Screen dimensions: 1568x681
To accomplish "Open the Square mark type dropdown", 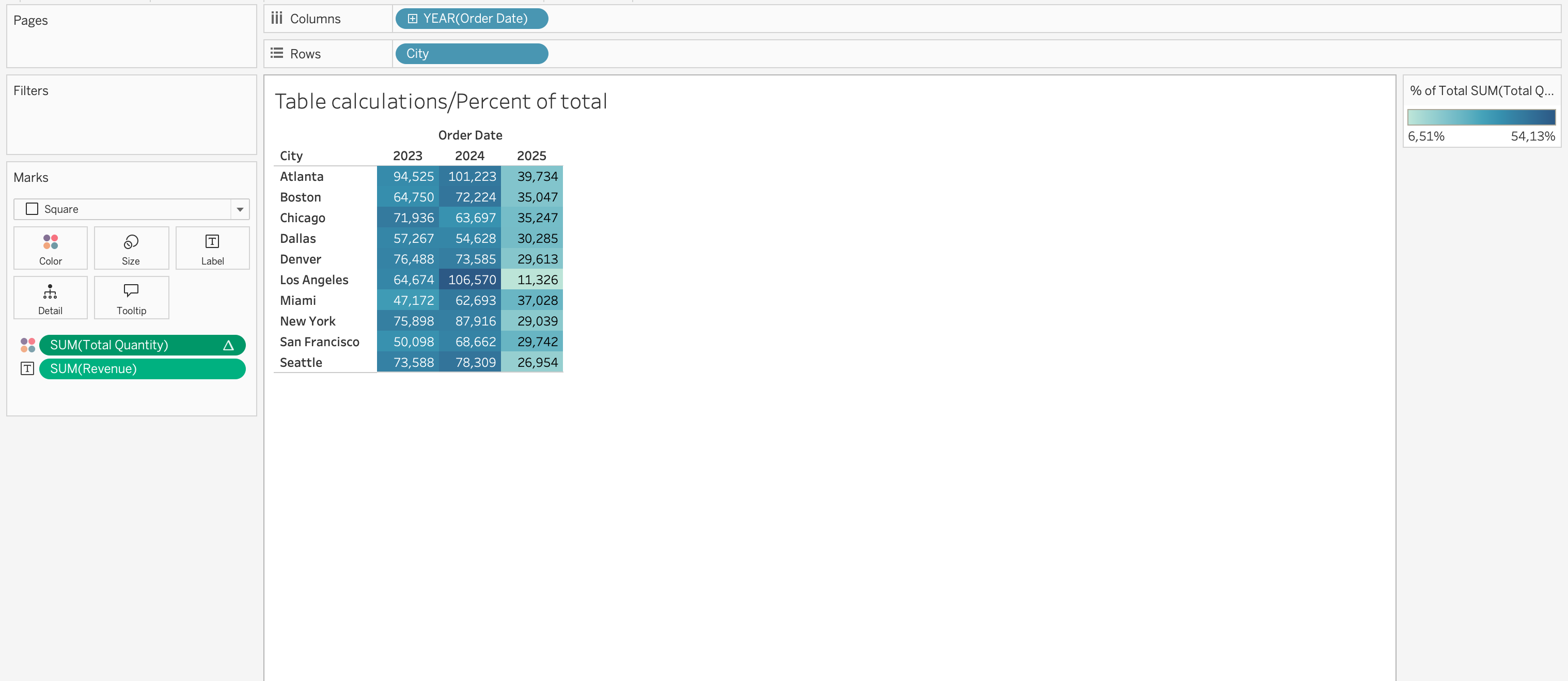I will [122, 209].
